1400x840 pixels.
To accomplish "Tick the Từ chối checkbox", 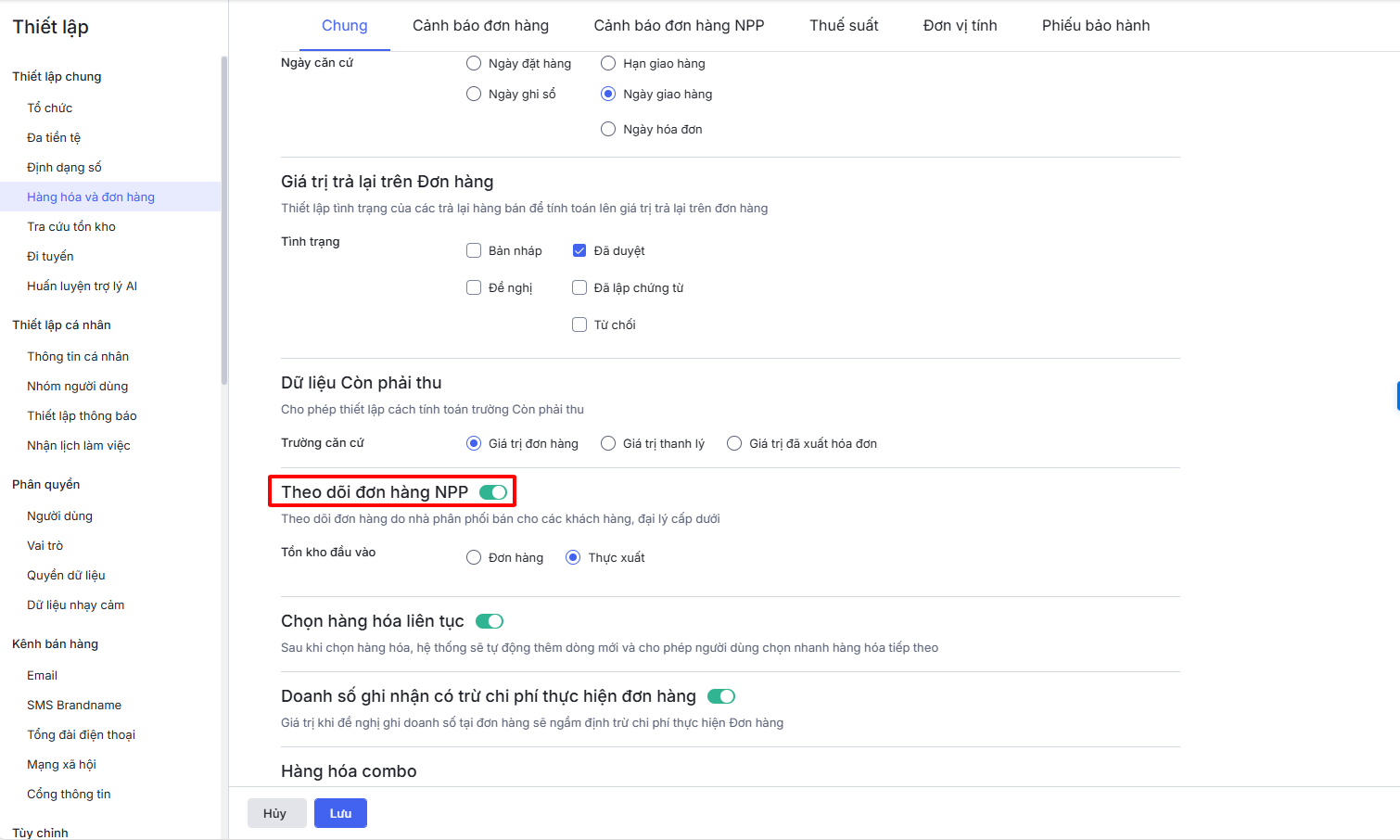I will click(579, 325).
